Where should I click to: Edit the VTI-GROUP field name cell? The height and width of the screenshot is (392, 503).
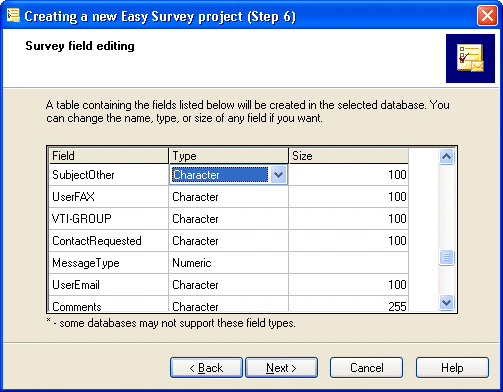pos(109,219)
